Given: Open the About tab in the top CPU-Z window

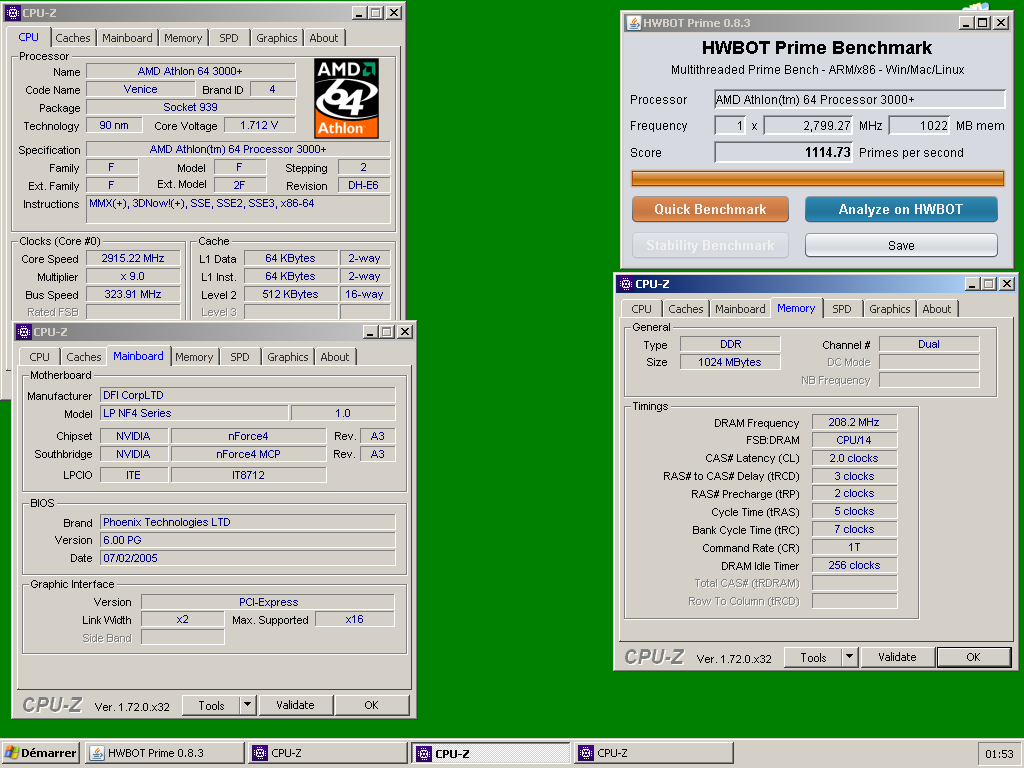Looking at the screenshot, I should pos(324,38).
